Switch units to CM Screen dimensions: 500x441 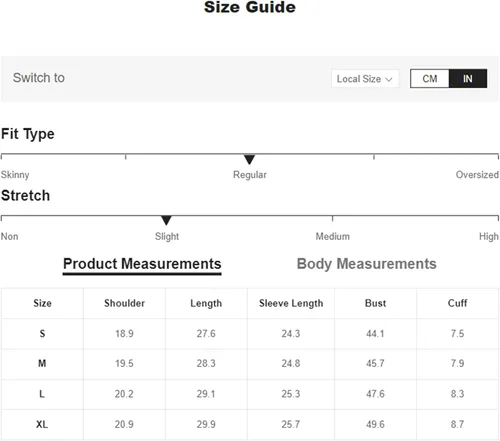pos(430,79)
